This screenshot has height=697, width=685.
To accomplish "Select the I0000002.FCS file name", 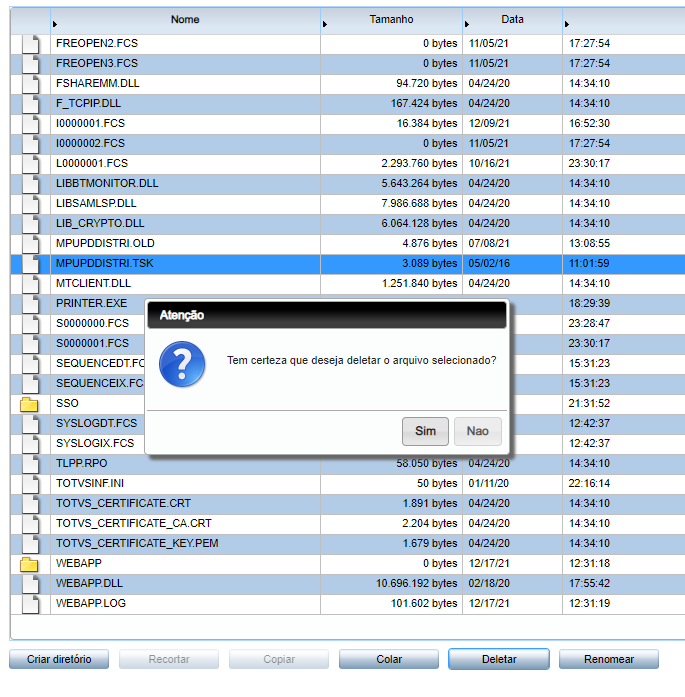I will 90,144.
